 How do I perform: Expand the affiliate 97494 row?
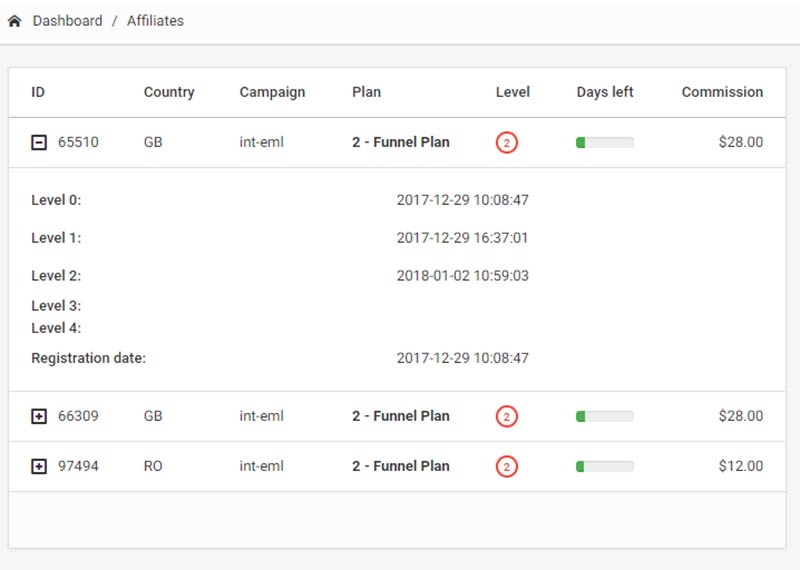(x=39, y=467)
